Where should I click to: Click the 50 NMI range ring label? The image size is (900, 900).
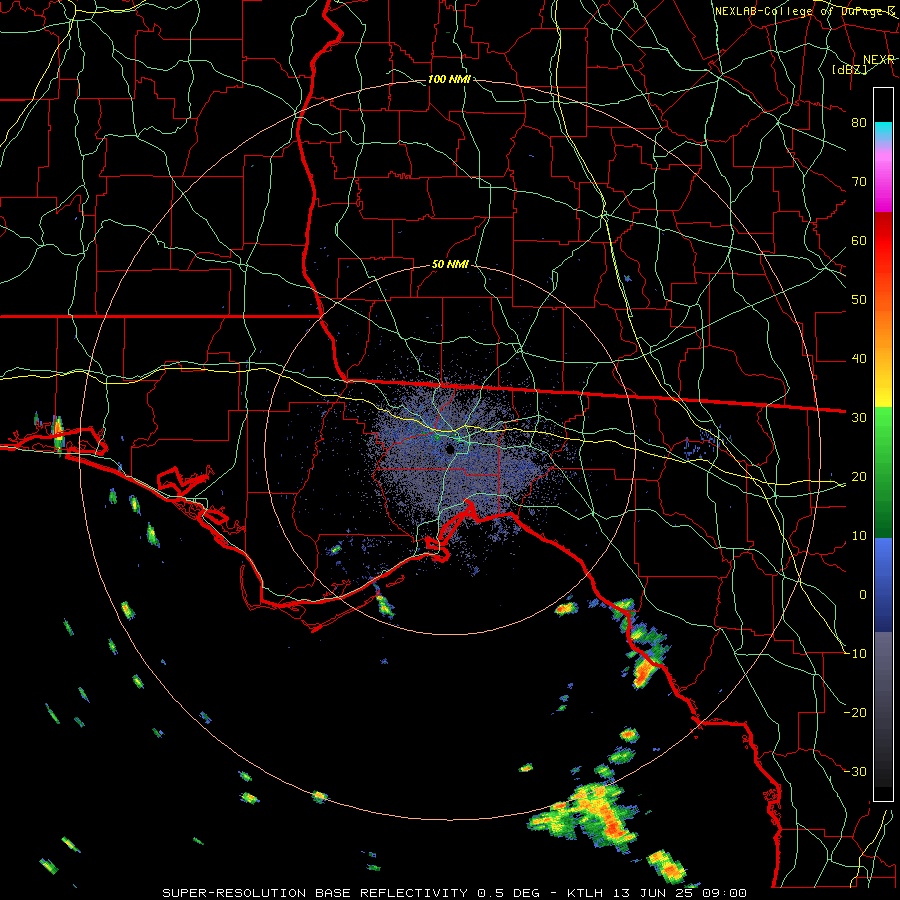point(450,264)
